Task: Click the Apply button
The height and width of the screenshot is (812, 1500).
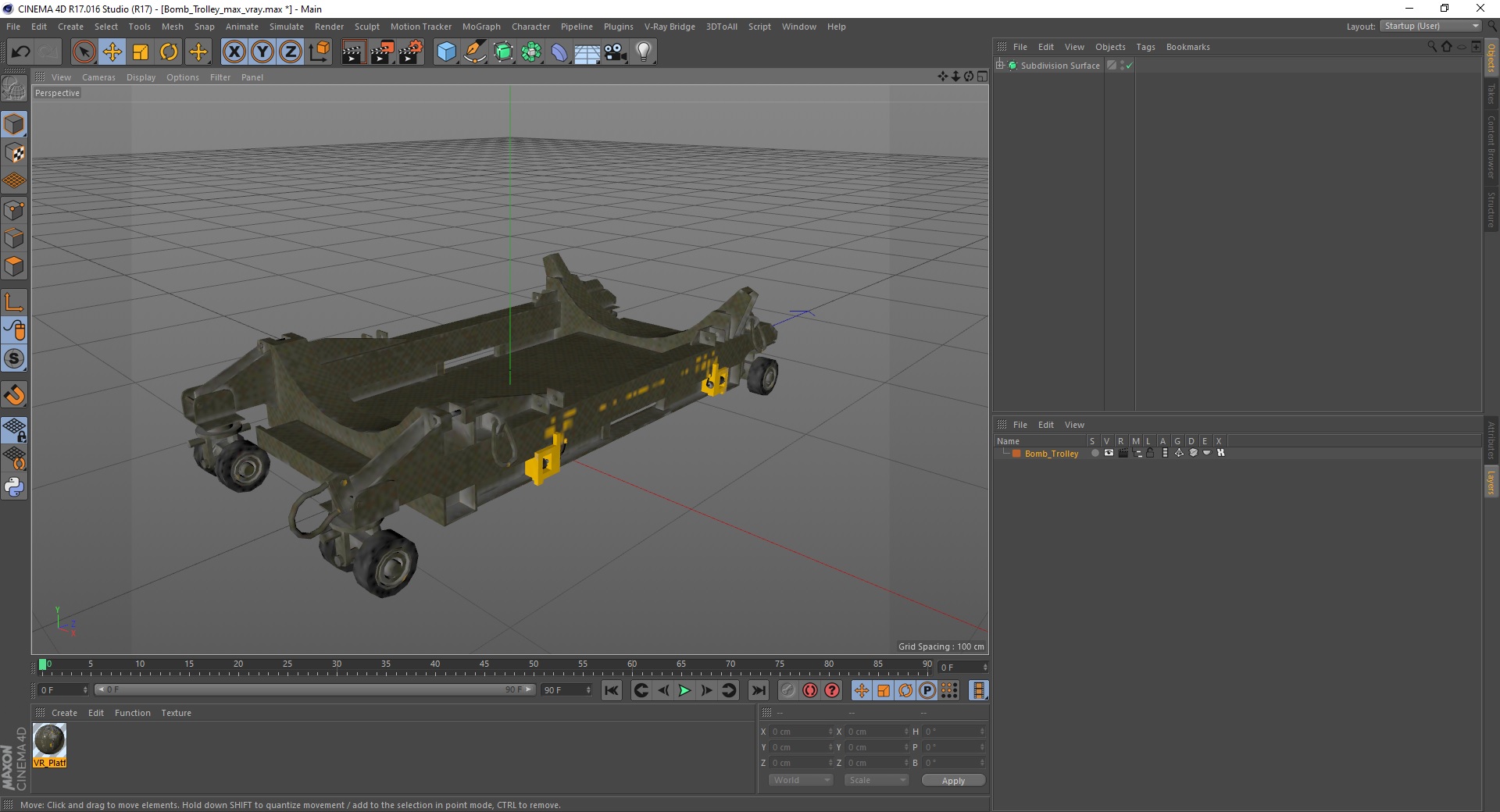Action: pyautogui.click(x=953, y=781)
